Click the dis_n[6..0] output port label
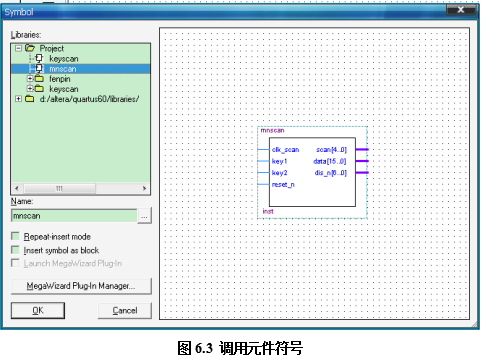 [x=331, y=173]
